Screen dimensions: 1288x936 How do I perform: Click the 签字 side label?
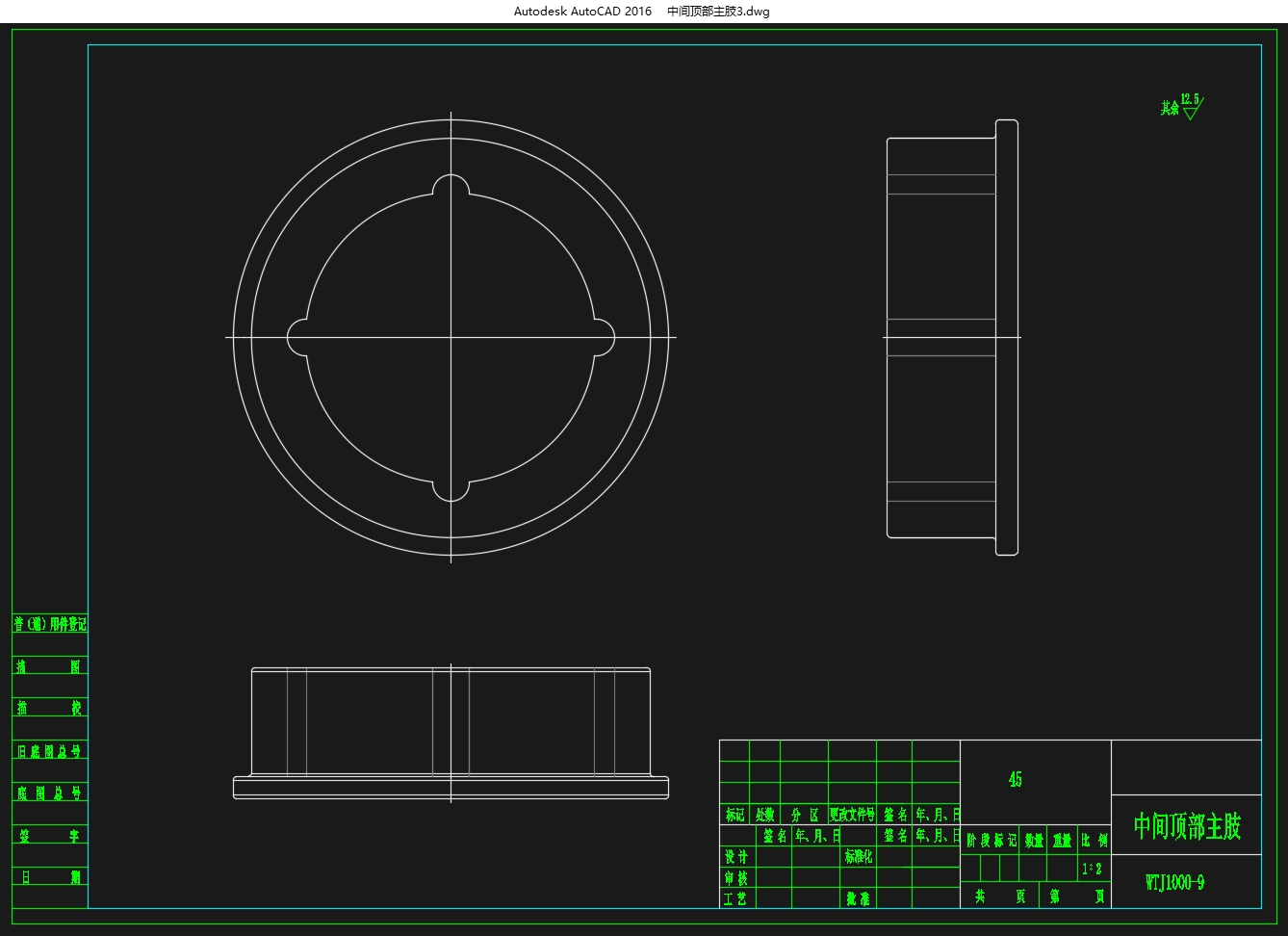50,836
